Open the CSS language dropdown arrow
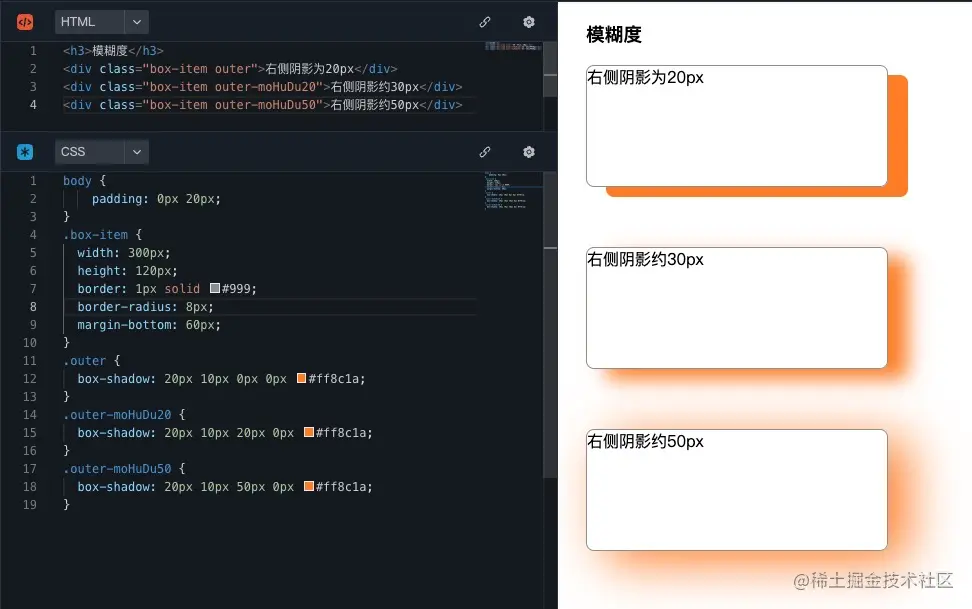972x609 pixels. click(136, 152)
